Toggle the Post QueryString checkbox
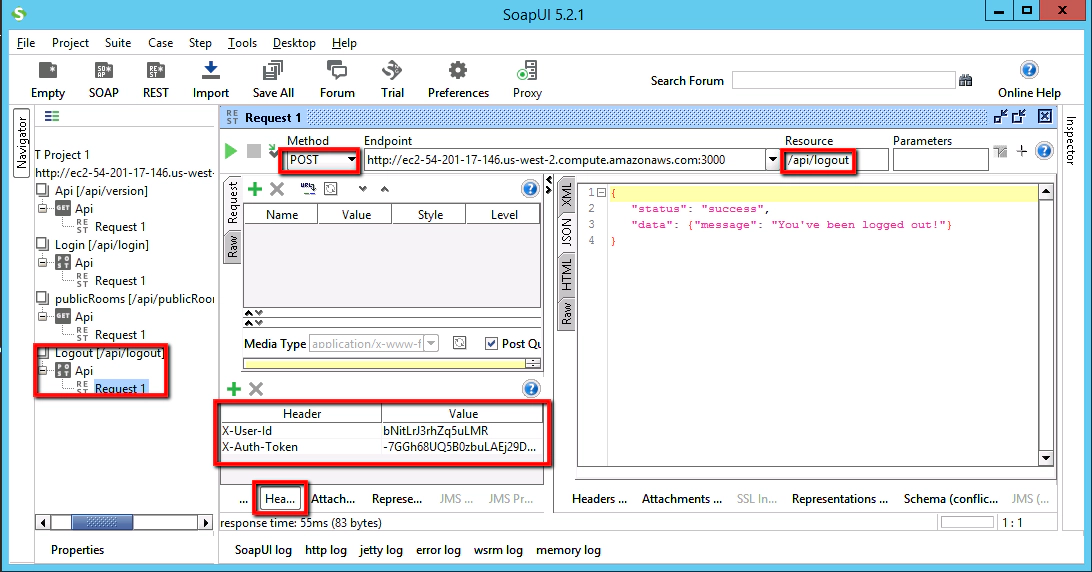Screen dimensions: 1092x572 tap(491, 343)
